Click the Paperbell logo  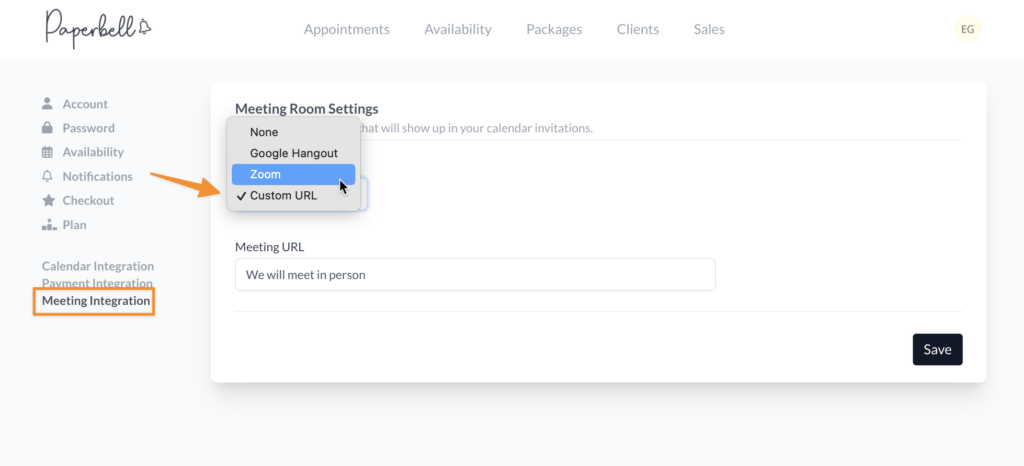[96, 29]
